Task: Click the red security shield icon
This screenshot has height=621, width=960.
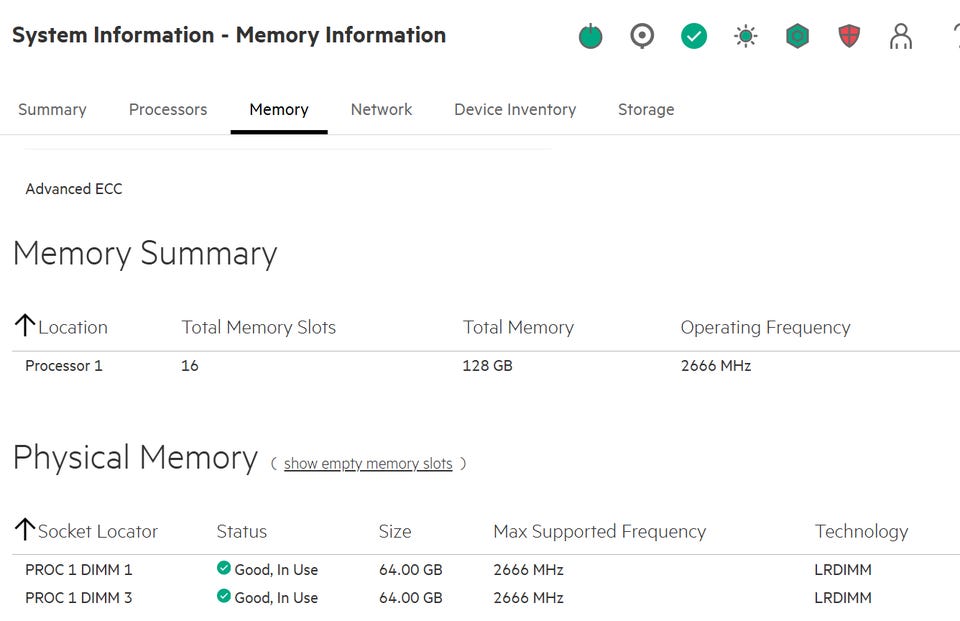Action: [x=849, y=37]
